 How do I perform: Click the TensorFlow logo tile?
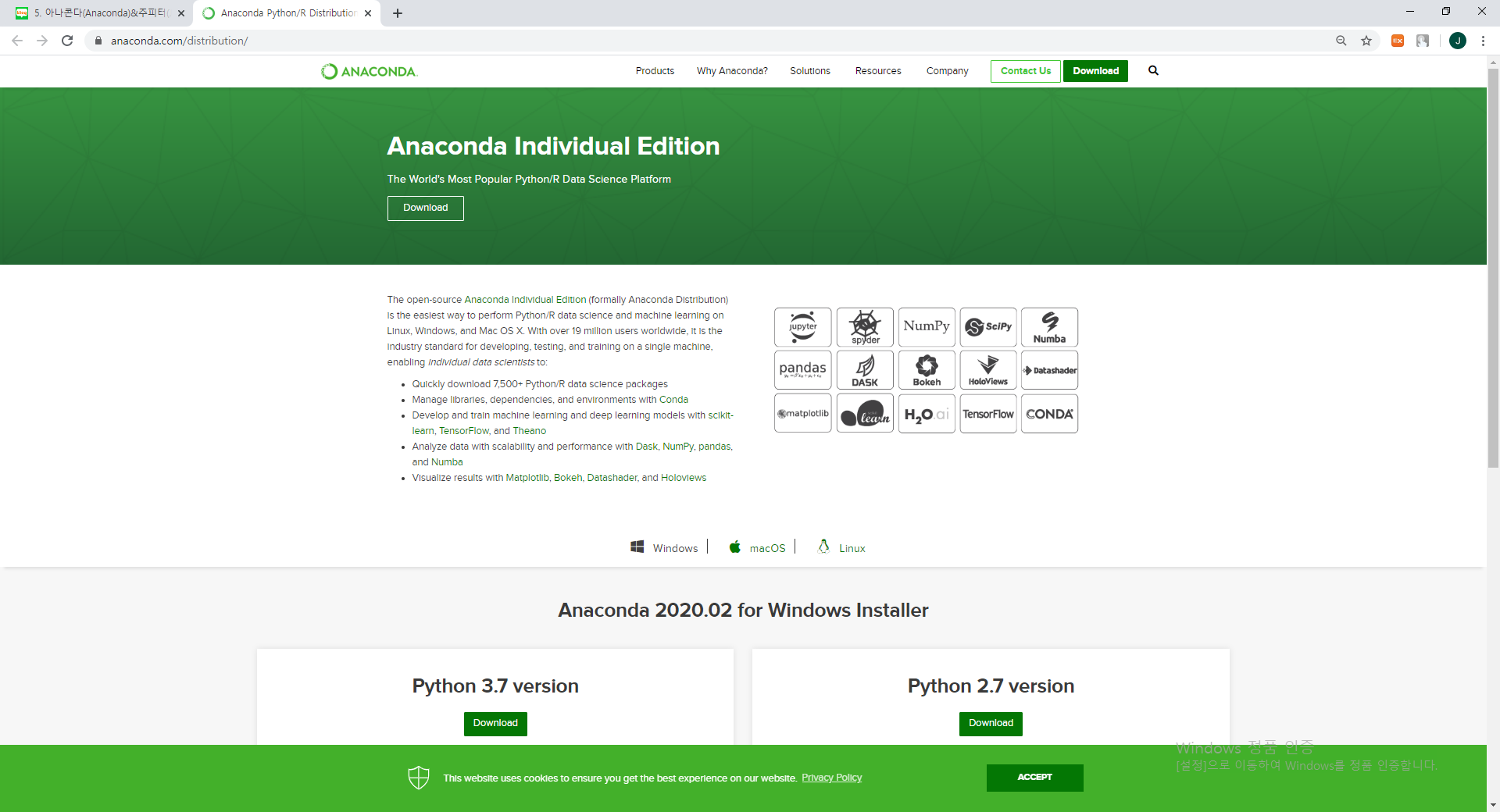[988, 414]
